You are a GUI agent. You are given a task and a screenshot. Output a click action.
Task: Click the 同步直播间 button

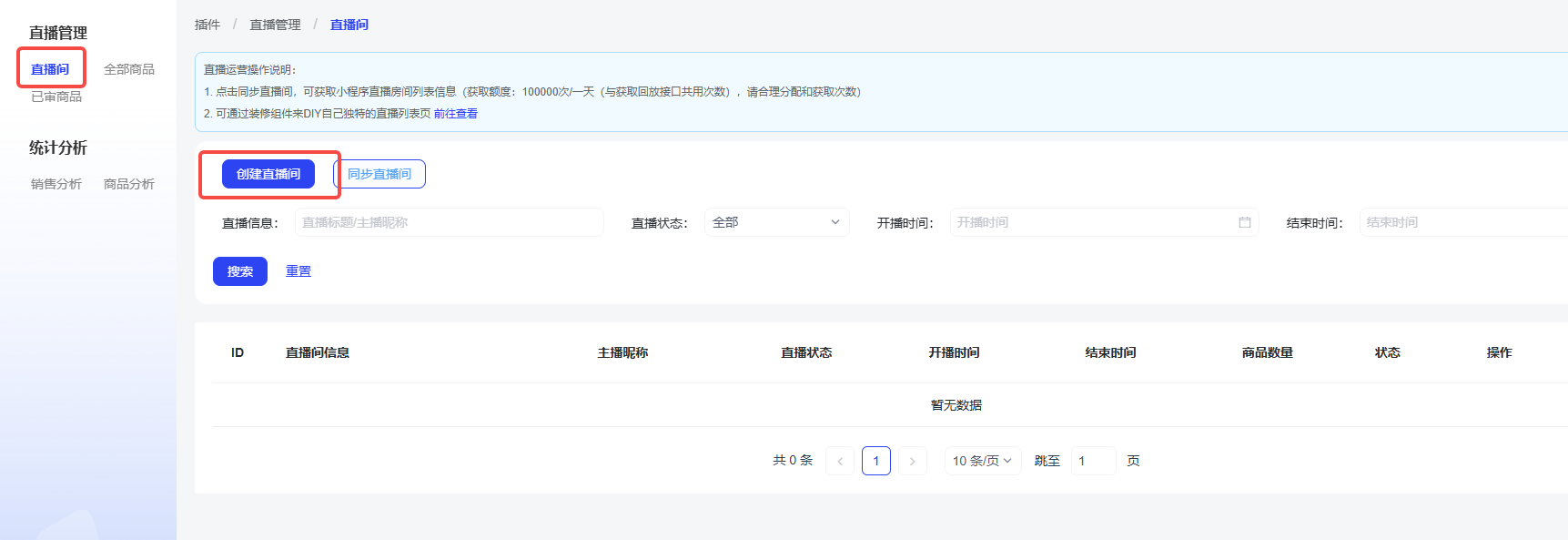pos(379,174)
